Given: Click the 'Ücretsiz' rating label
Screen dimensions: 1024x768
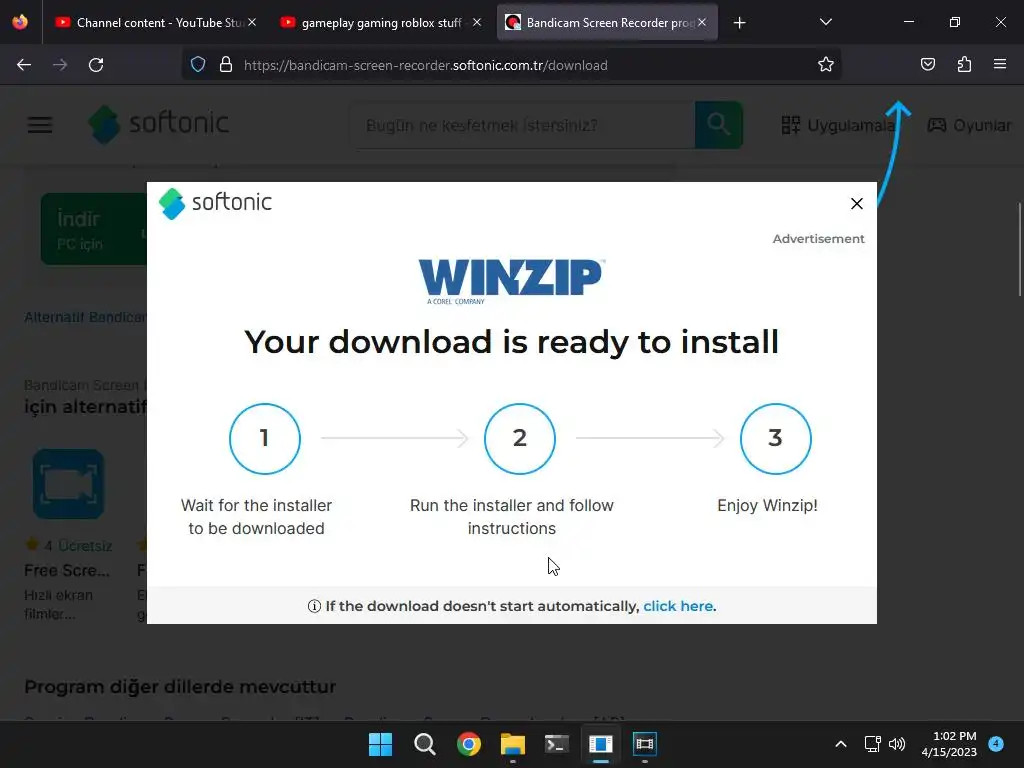Looking at the screenshot, I should 85,545.
